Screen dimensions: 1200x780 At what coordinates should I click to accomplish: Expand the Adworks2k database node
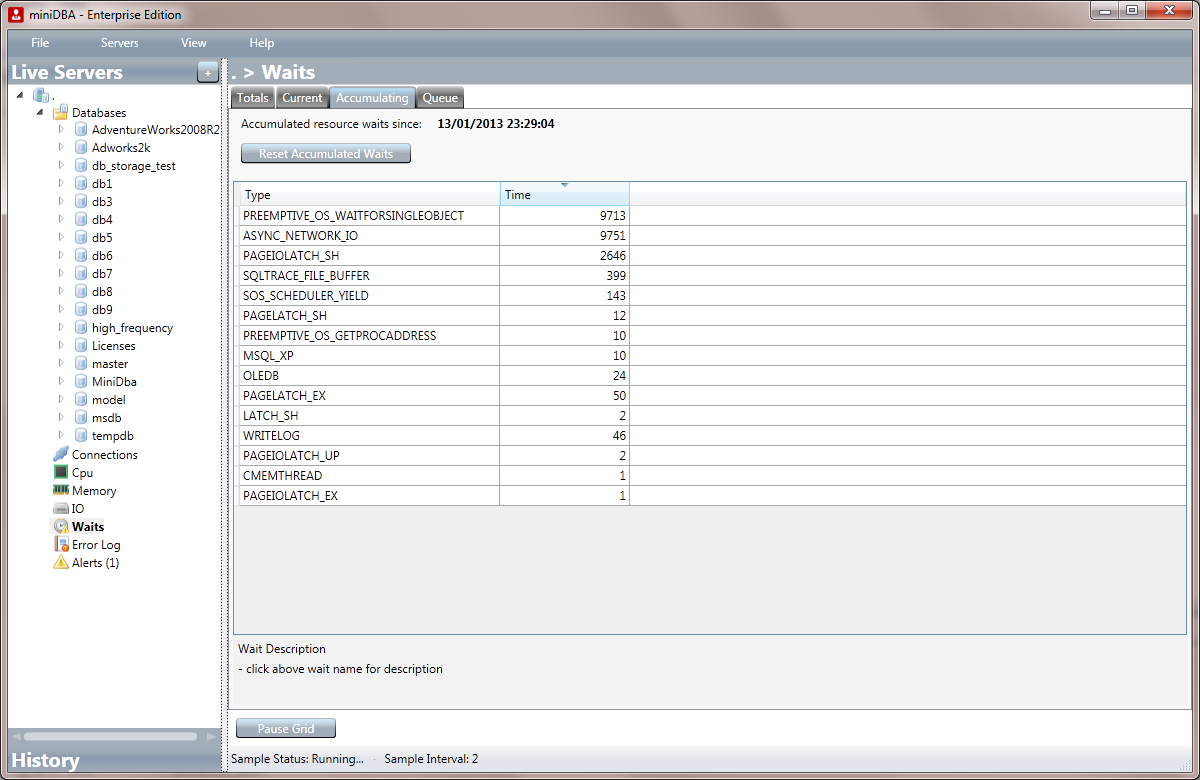[61, 148]
